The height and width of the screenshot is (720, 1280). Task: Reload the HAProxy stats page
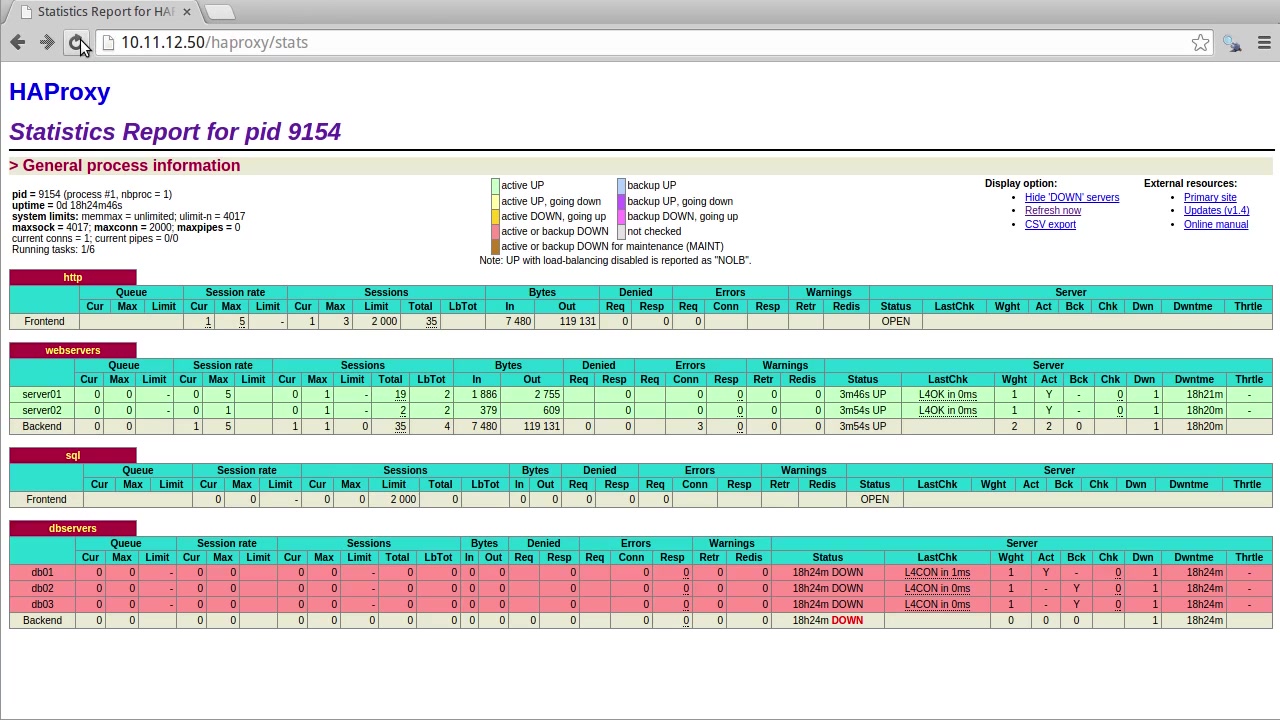click(75, 42)
